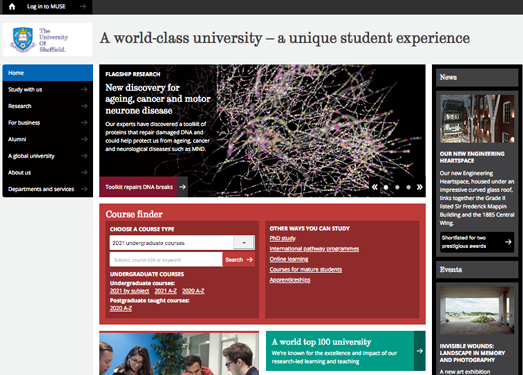Click the subject or keyword search field

[x=166, y=260]
